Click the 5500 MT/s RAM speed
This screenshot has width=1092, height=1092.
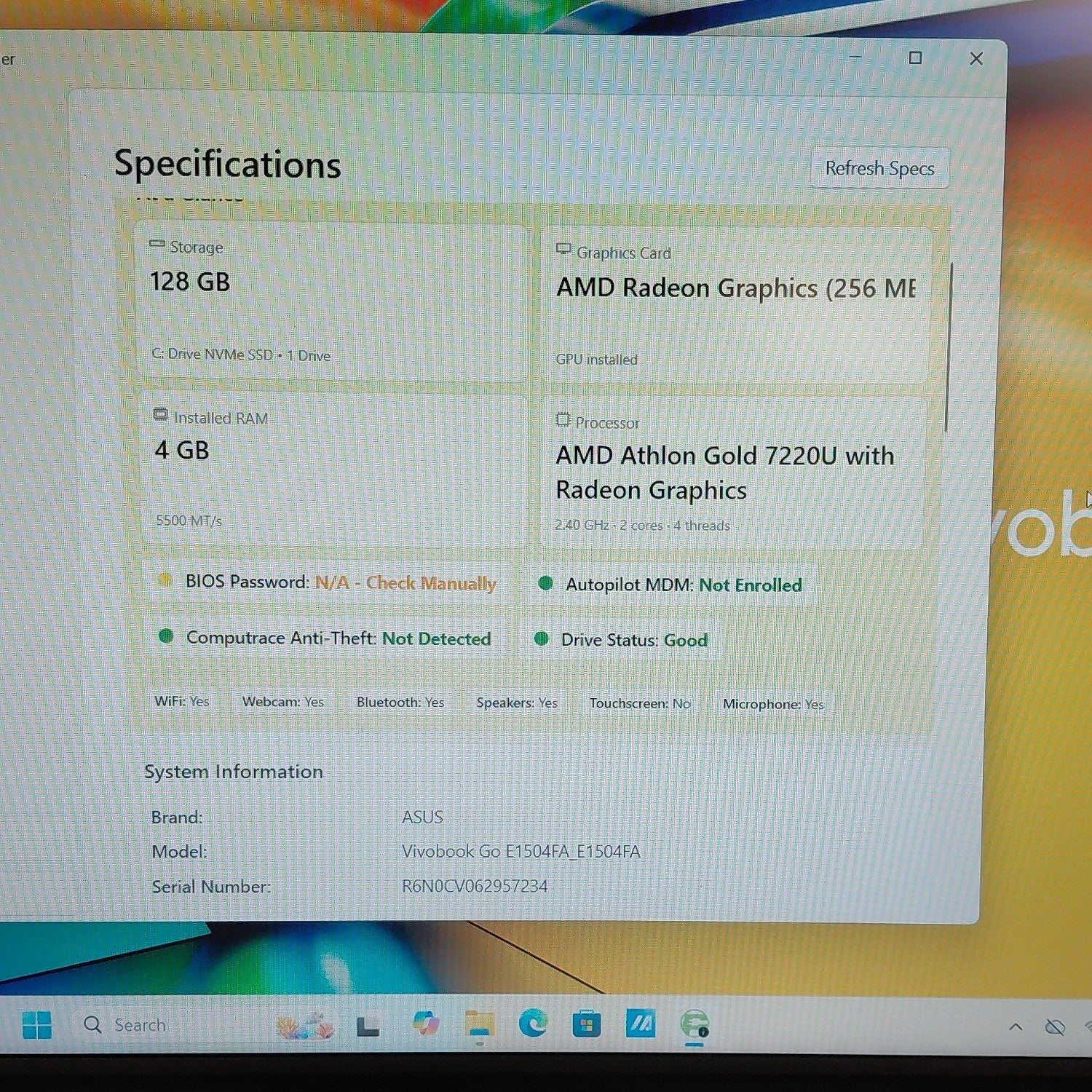tap(189, 521)
